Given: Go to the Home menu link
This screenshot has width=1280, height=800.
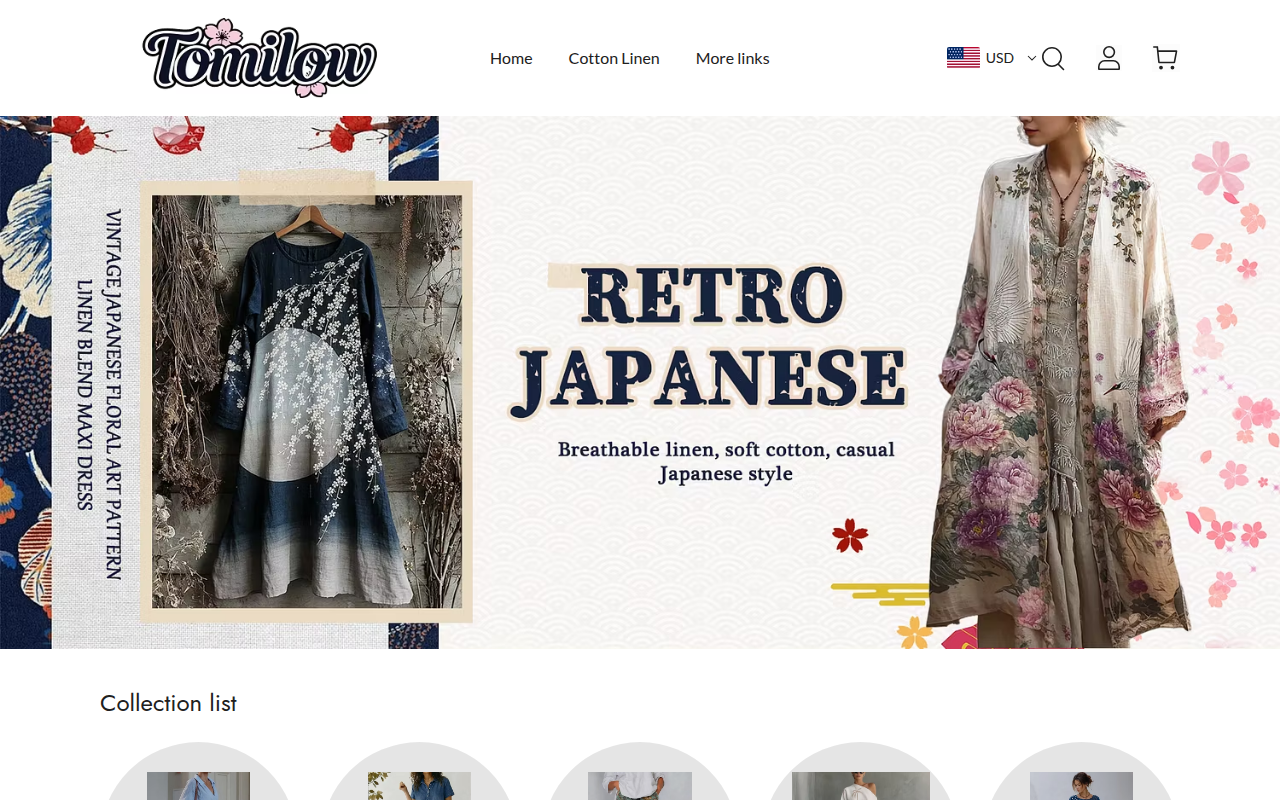Looking at the screenshot, I should (x=511, y=58).
